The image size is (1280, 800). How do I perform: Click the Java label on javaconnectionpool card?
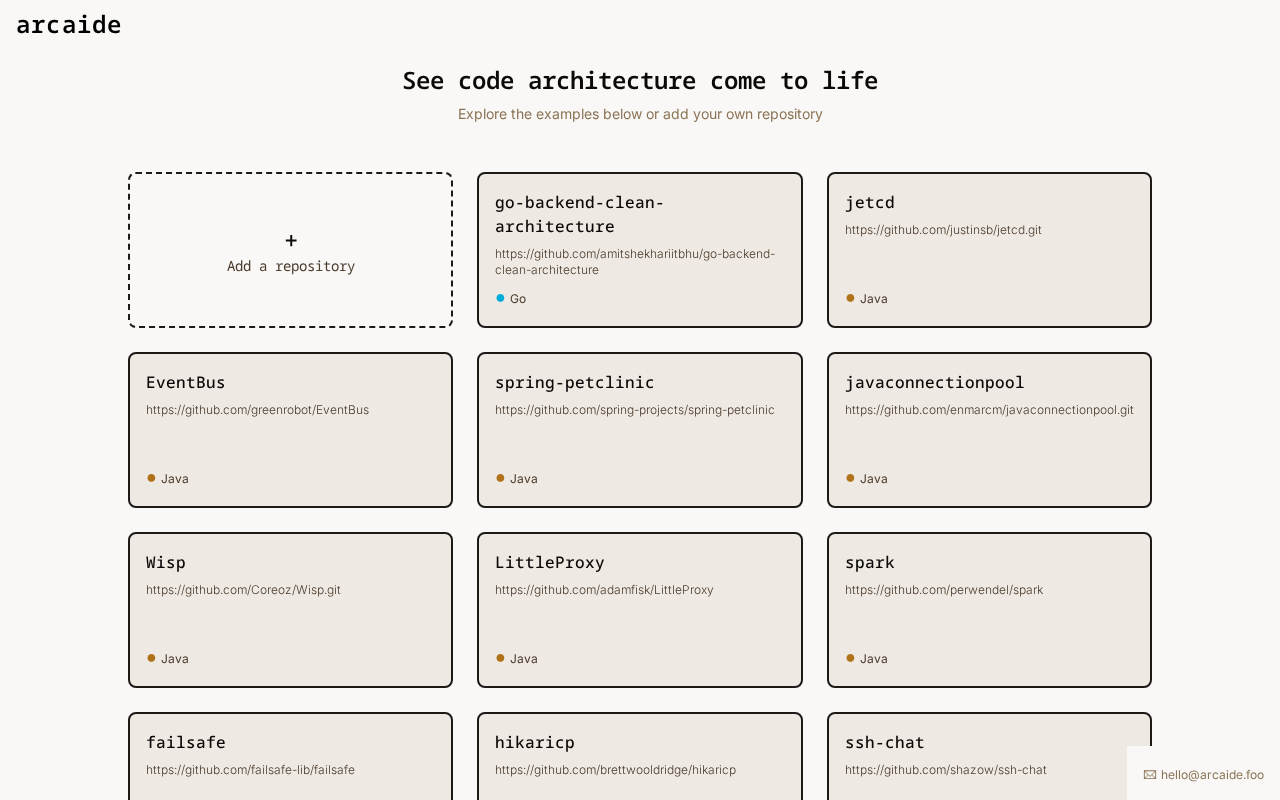pyautogui.click(x=874, y=479)
